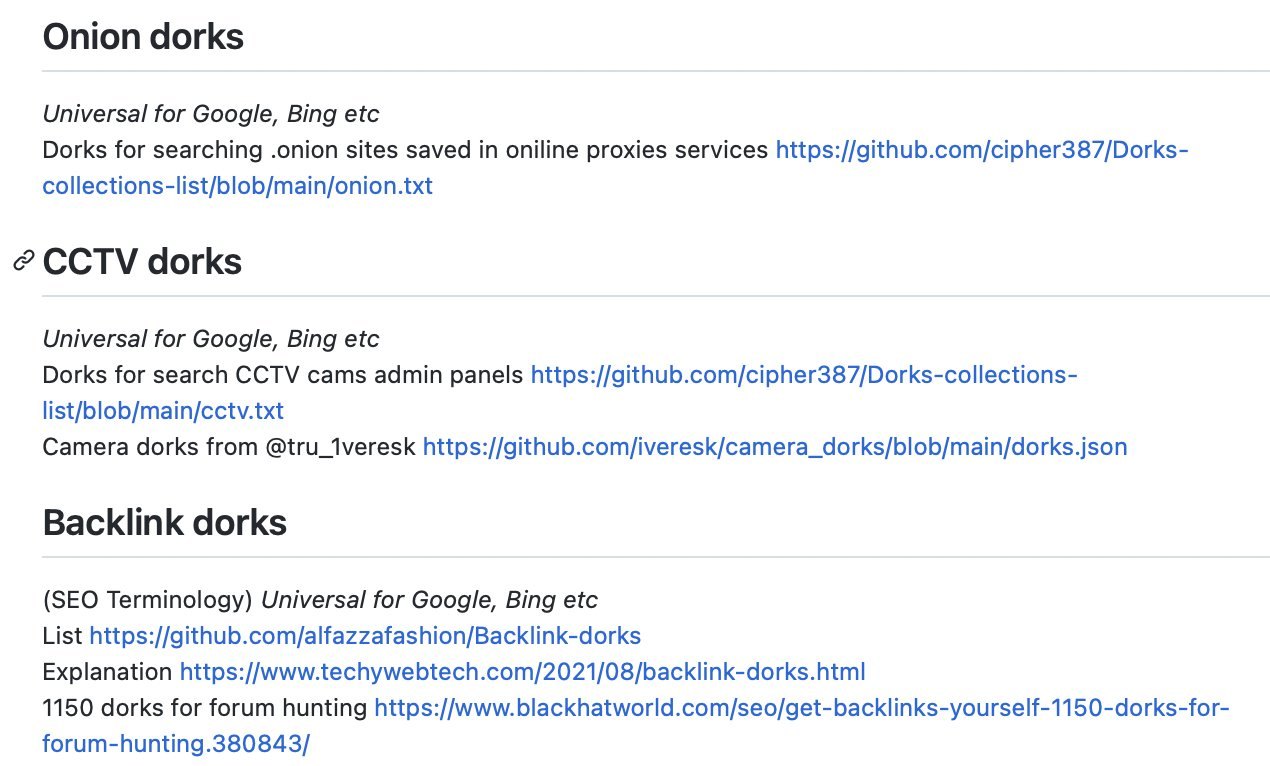Screen dimensions: 1270x766
Task: Click the 'Explanation' label text
Action: pyautogui.click(x=107, y=670)
